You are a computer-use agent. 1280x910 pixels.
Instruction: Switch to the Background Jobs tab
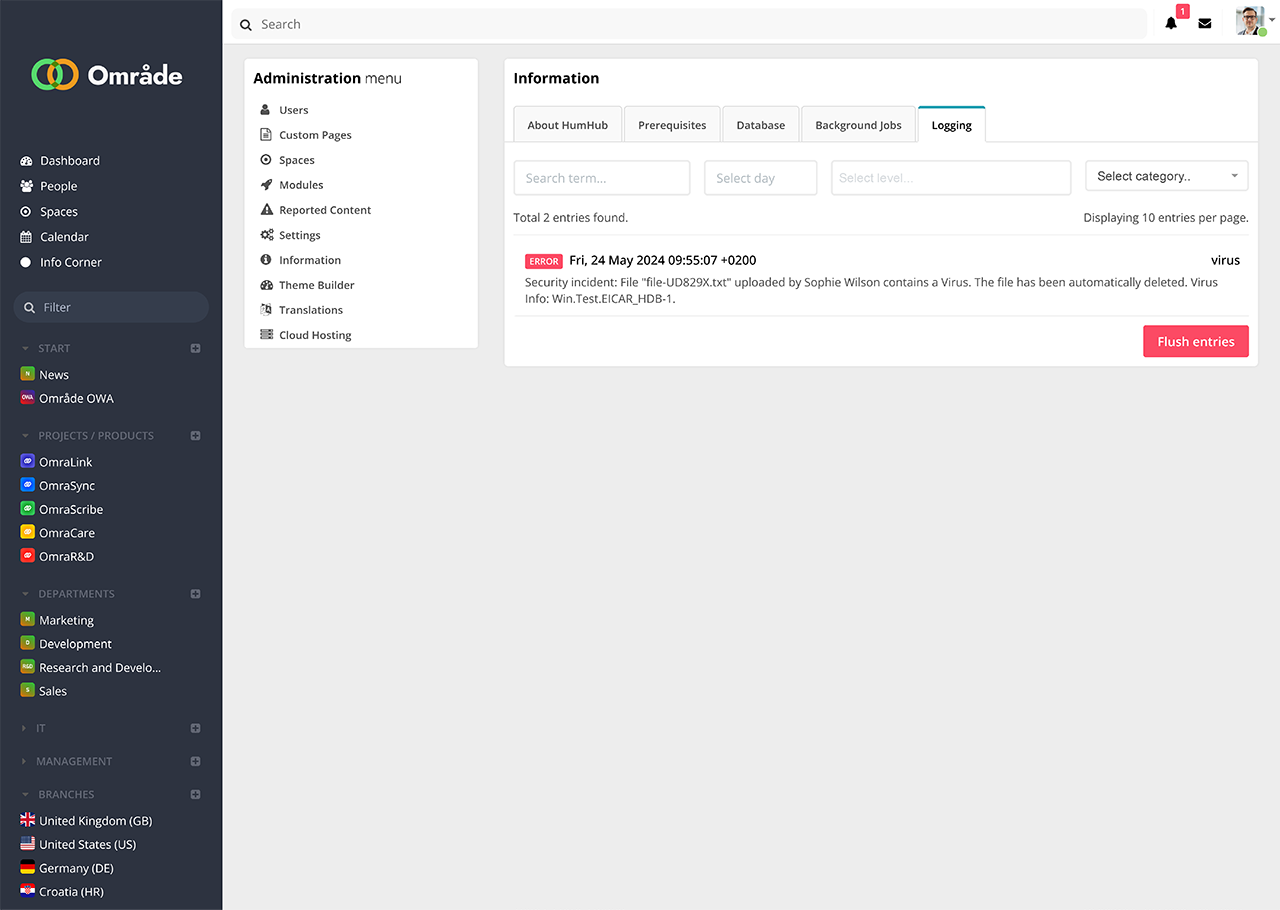[x=858, y=125]
